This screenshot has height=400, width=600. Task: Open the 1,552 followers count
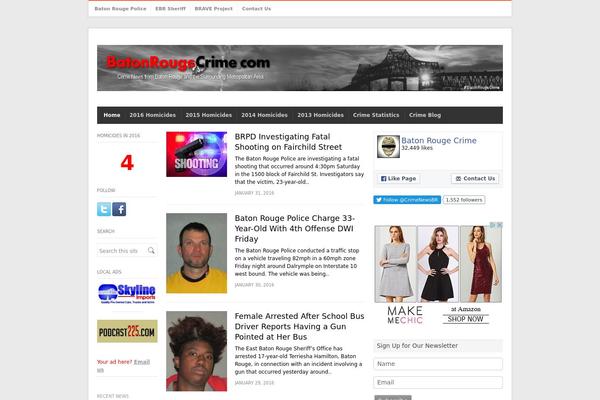pos(464,200)
